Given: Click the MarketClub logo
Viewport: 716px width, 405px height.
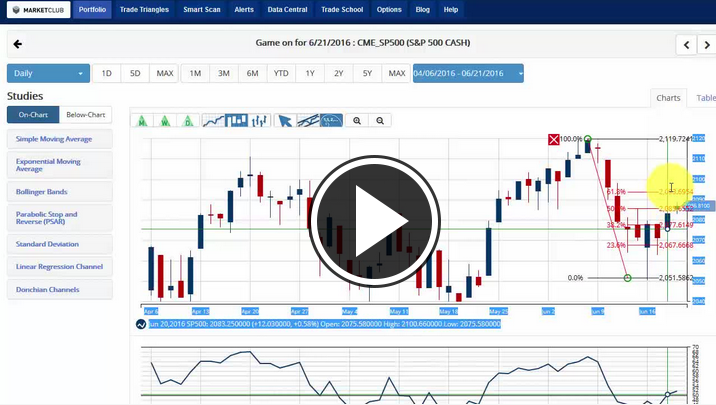Looking at the screenshot, I should click(x=39, y=10).
